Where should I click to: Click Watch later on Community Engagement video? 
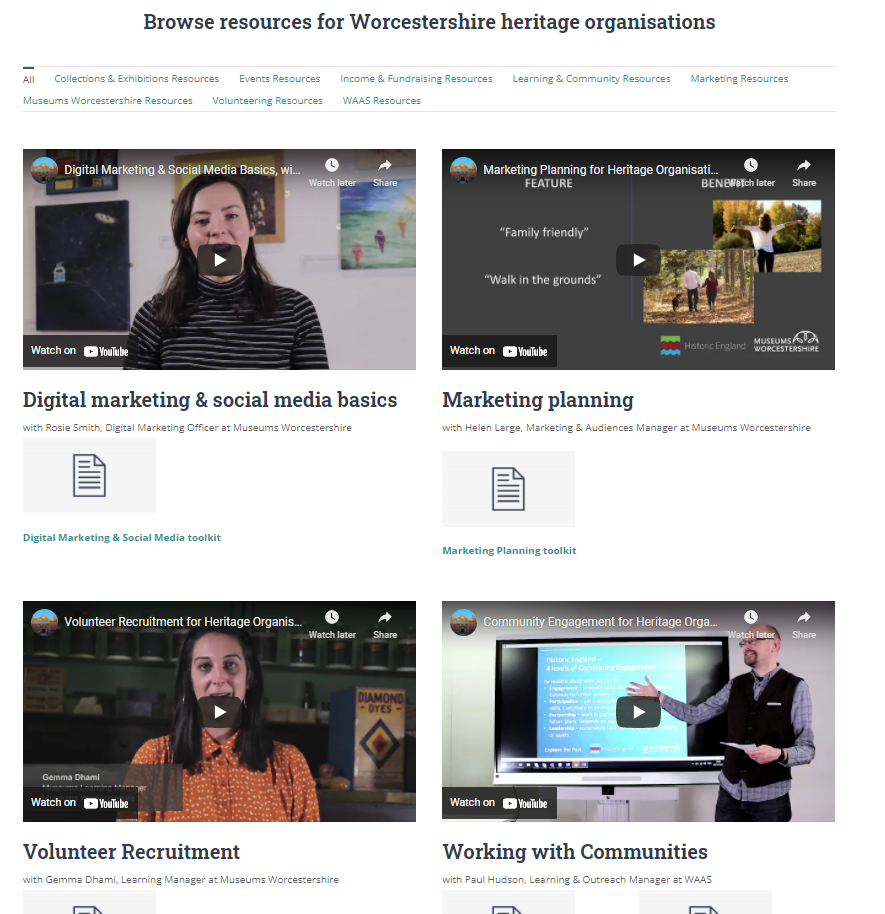(x=751, y=625)
